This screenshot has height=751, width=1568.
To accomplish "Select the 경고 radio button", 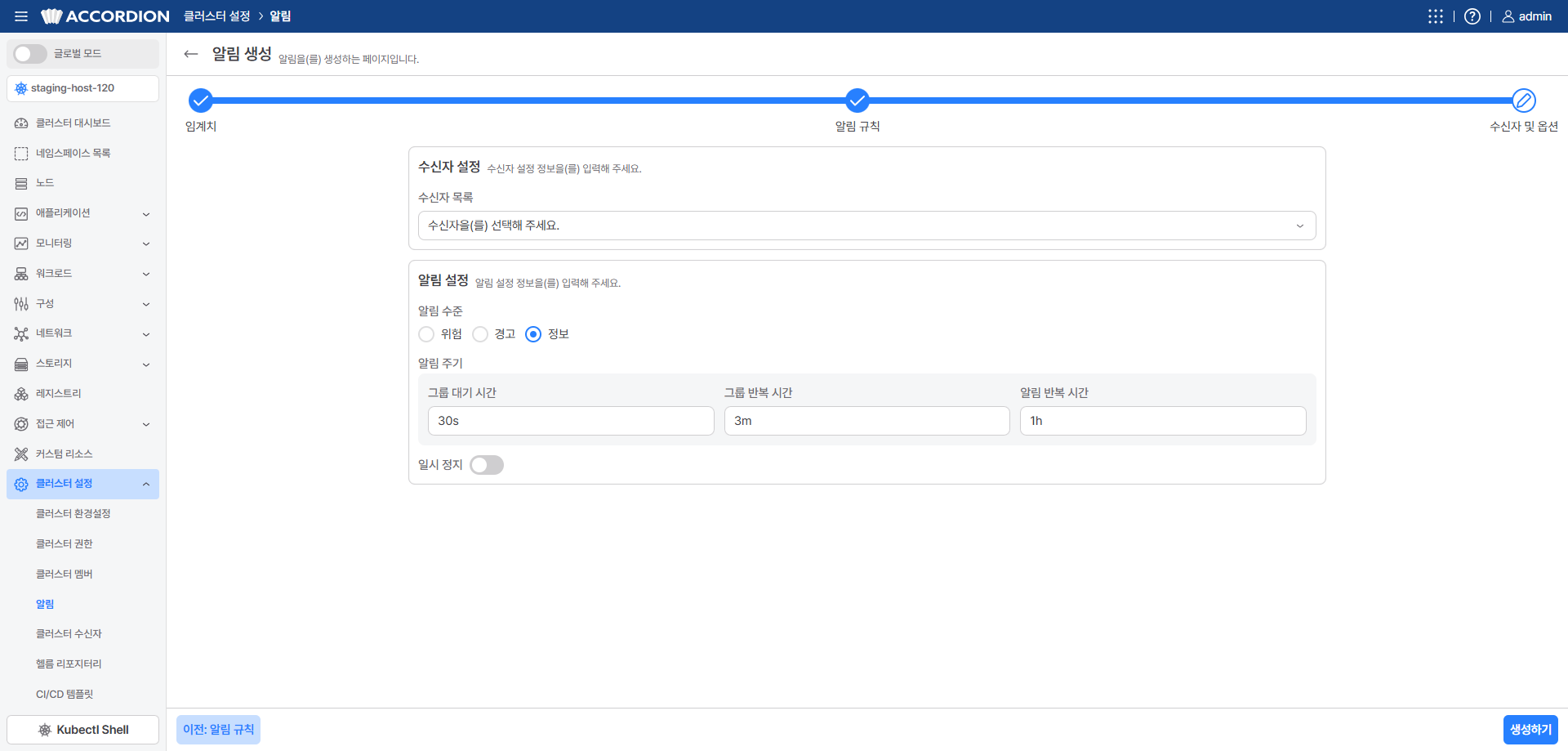I will 480,334.
